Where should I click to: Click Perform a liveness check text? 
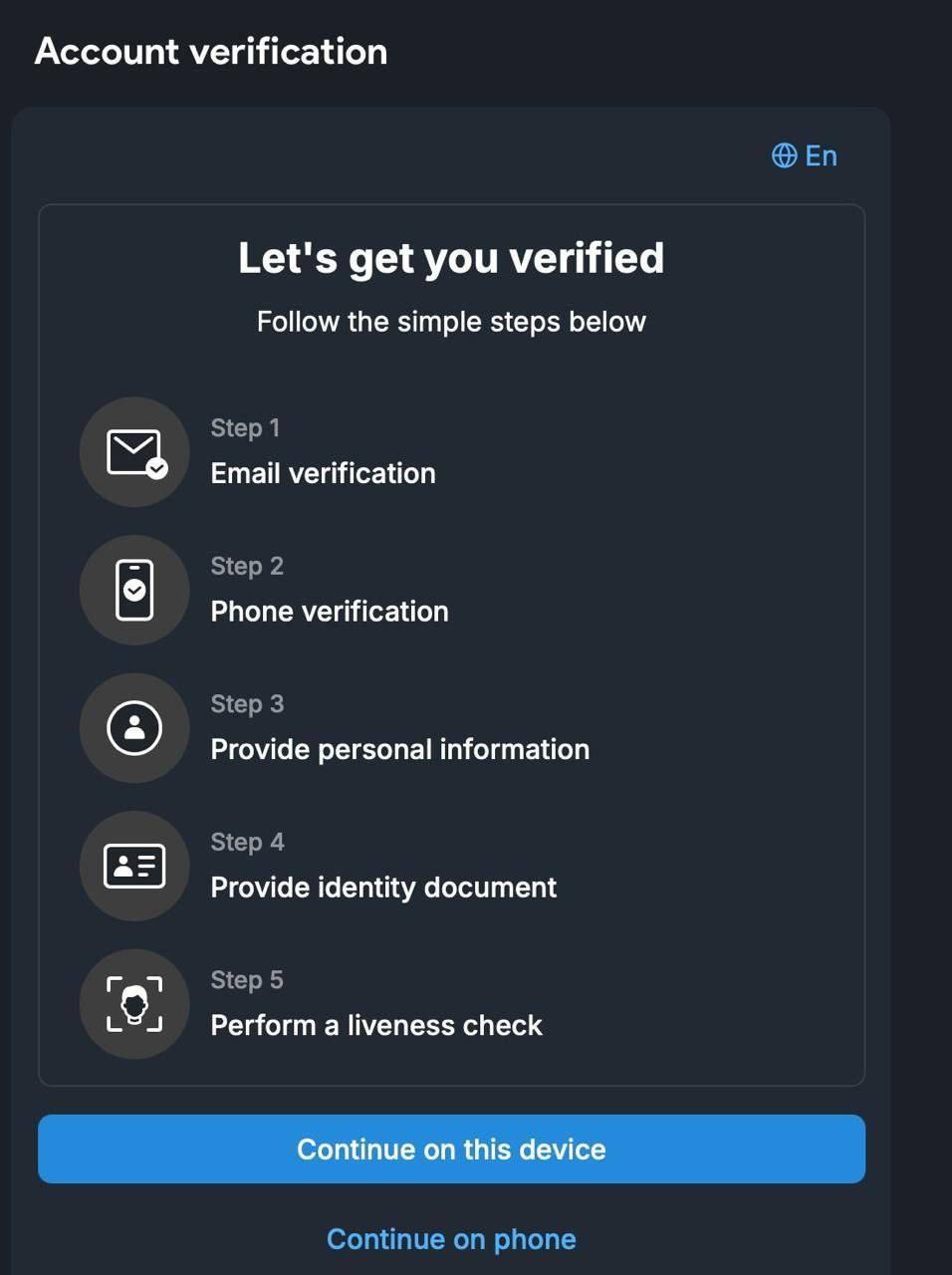376,1025
